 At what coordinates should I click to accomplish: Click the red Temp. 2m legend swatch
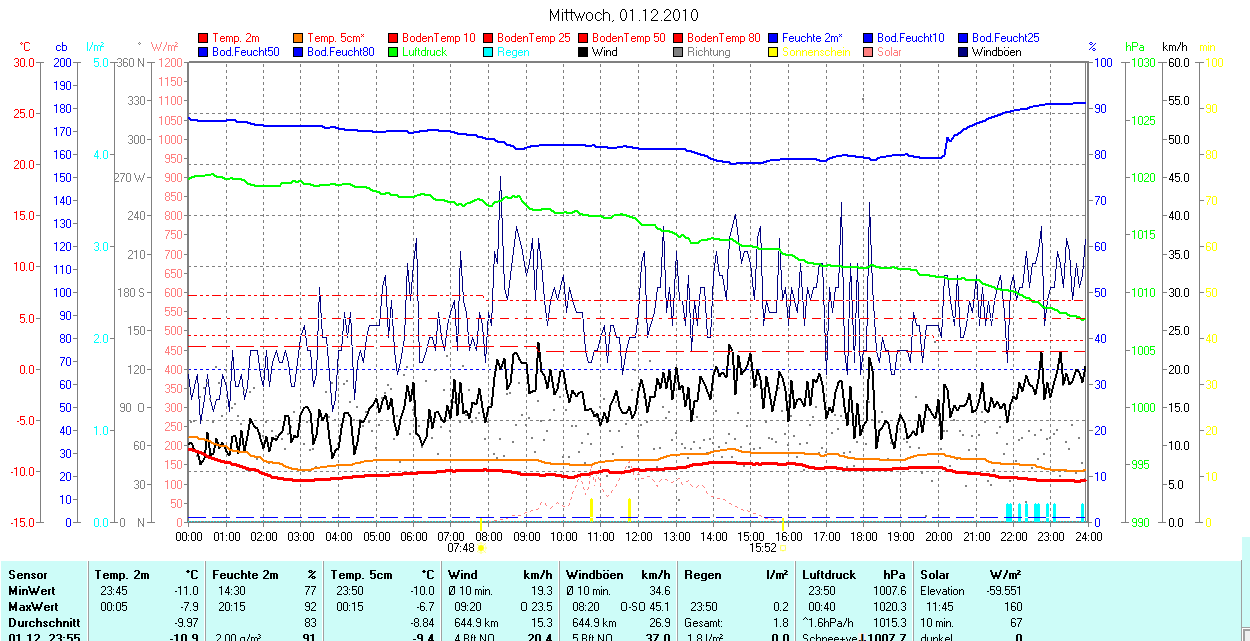click(204, 38)
